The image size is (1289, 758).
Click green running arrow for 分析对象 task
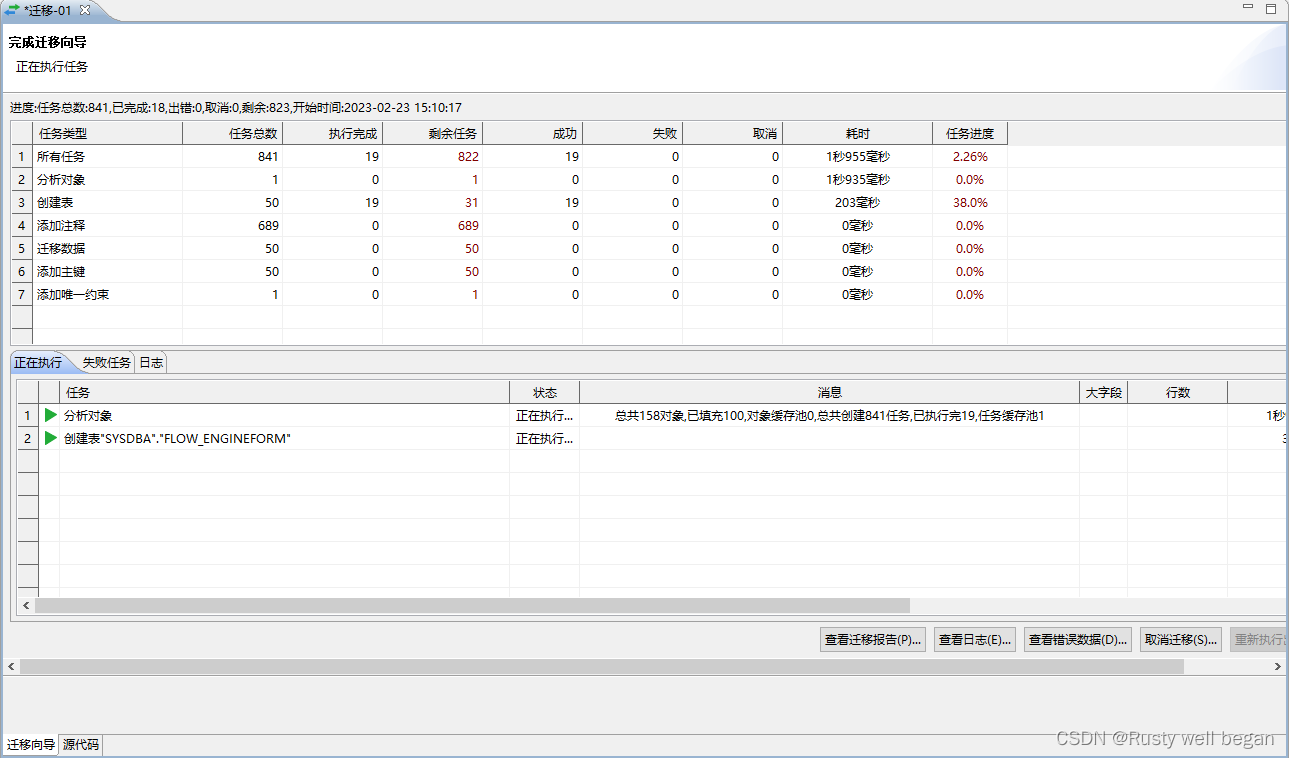[50, 415]
